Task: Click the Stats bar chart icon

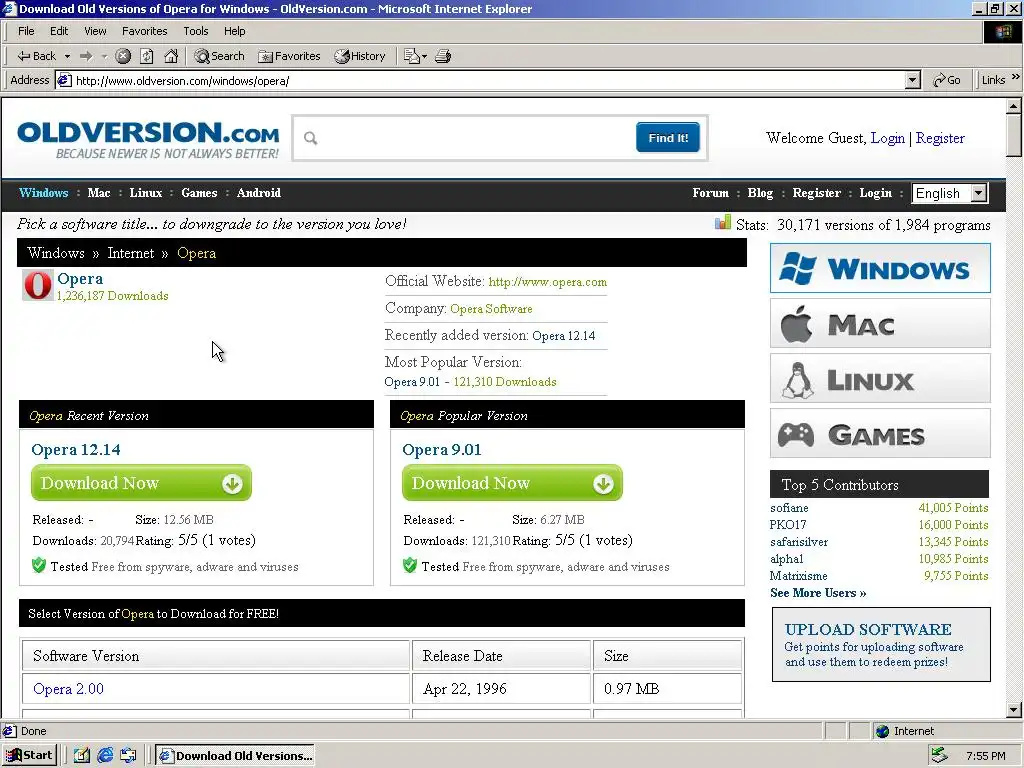Action: click(x=723, y=223)
